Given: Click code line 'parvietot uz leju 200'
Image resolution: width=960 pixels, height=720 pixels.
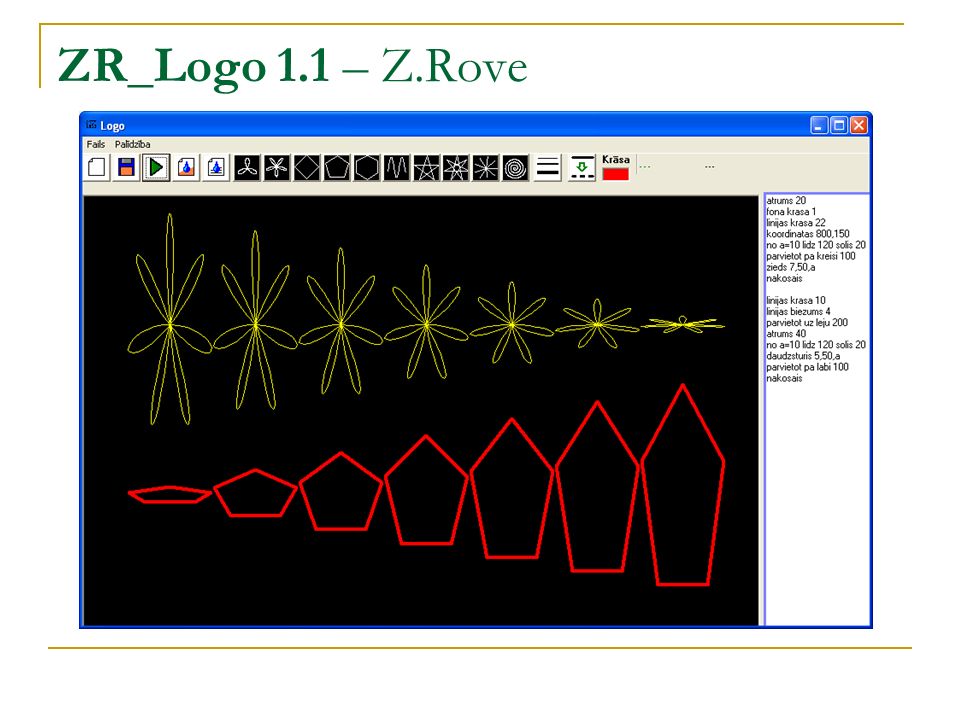Looking at the screenshot, I should point(807,322).
